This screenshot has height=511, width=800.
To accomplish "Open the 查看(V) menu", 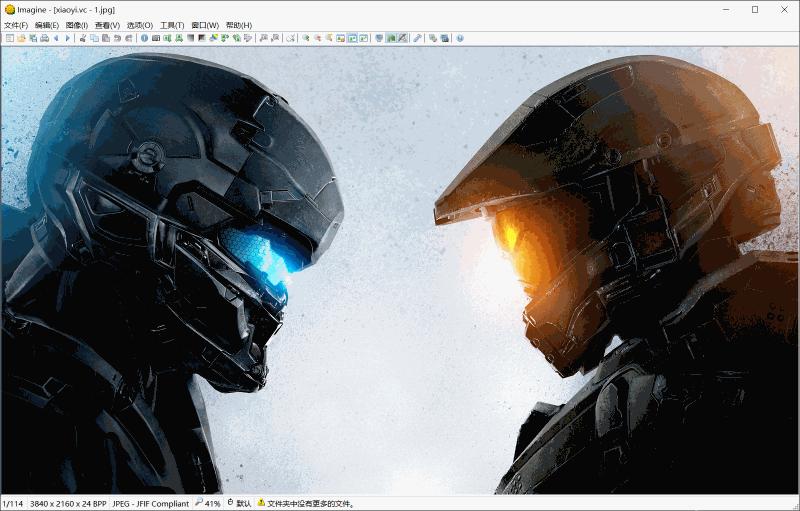I will point(107,25).
